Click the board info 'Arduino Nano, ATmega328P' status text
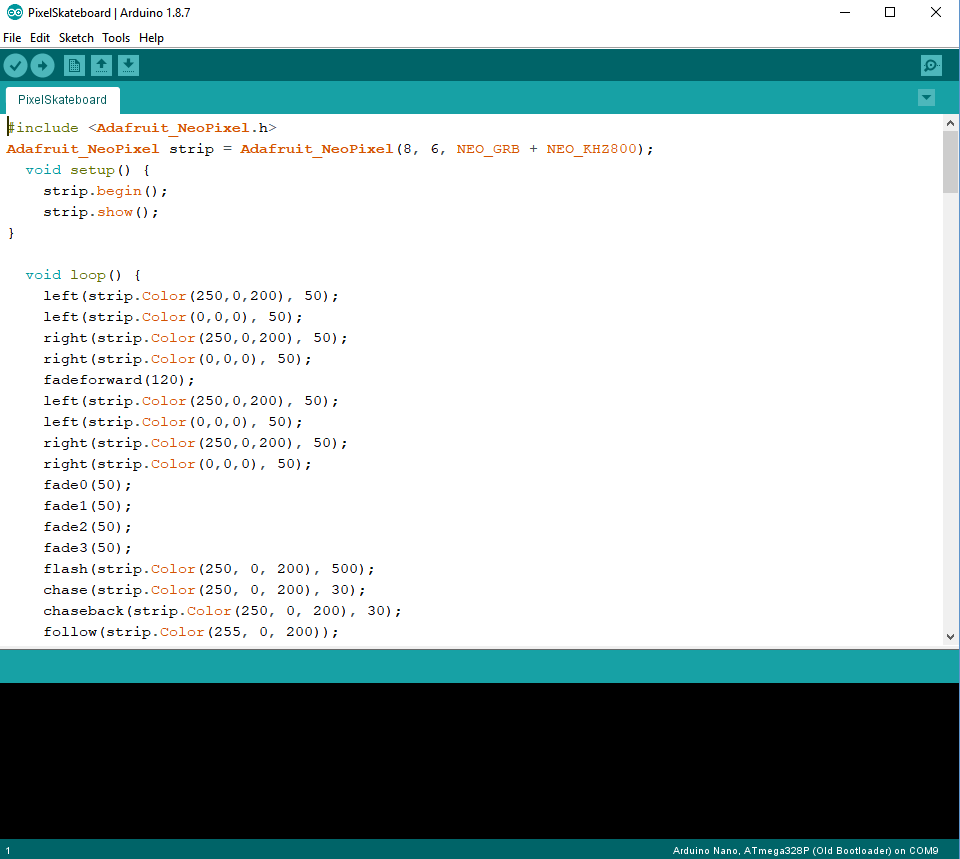This screenshot has width=960, height=859. pyautogui.click(x=806, y=850)
